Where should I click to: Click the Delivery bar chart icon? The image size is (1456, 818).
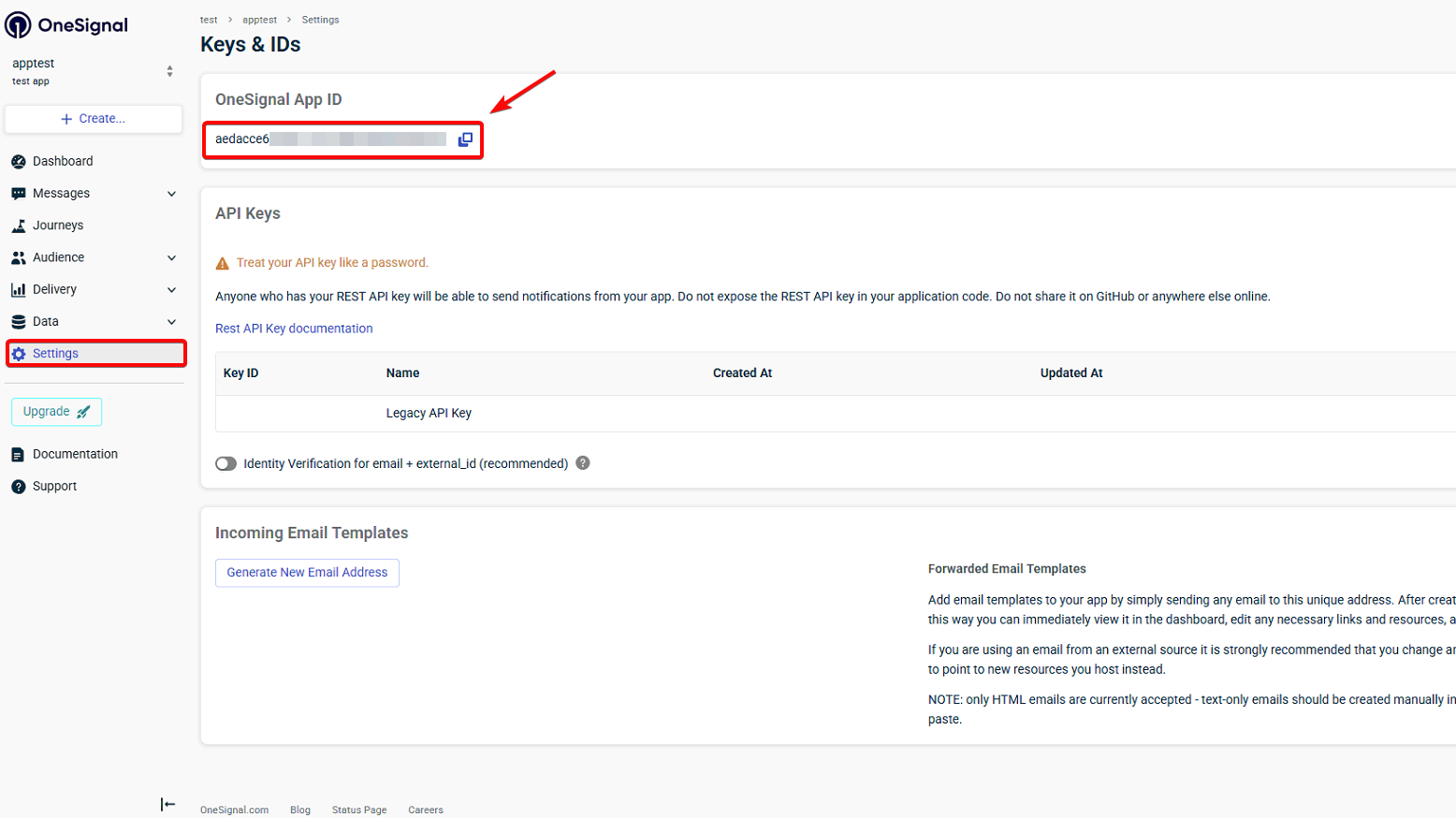19,290
